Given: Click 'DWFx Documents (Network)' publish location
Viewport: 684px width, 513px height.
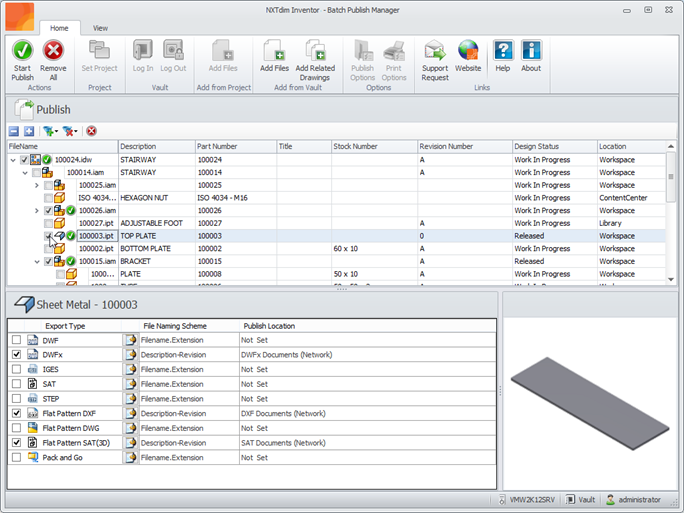Looking at the screenshot, I should click(287, 355).
